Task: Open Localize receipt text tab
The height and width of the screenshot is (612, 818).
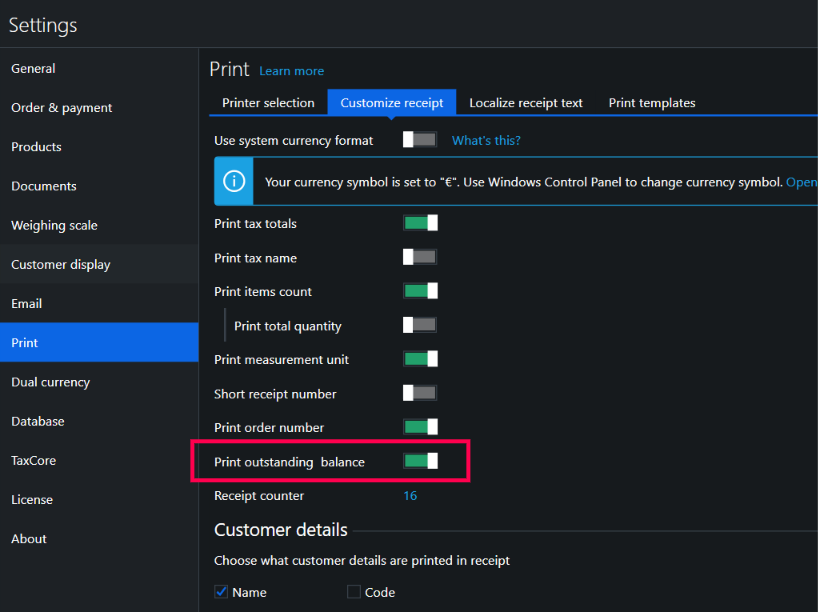Action: coord(526,103)
